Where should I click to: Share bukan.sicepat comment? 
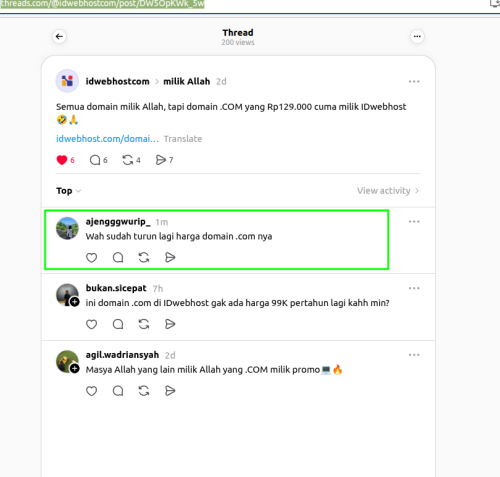tap(170, 324)
